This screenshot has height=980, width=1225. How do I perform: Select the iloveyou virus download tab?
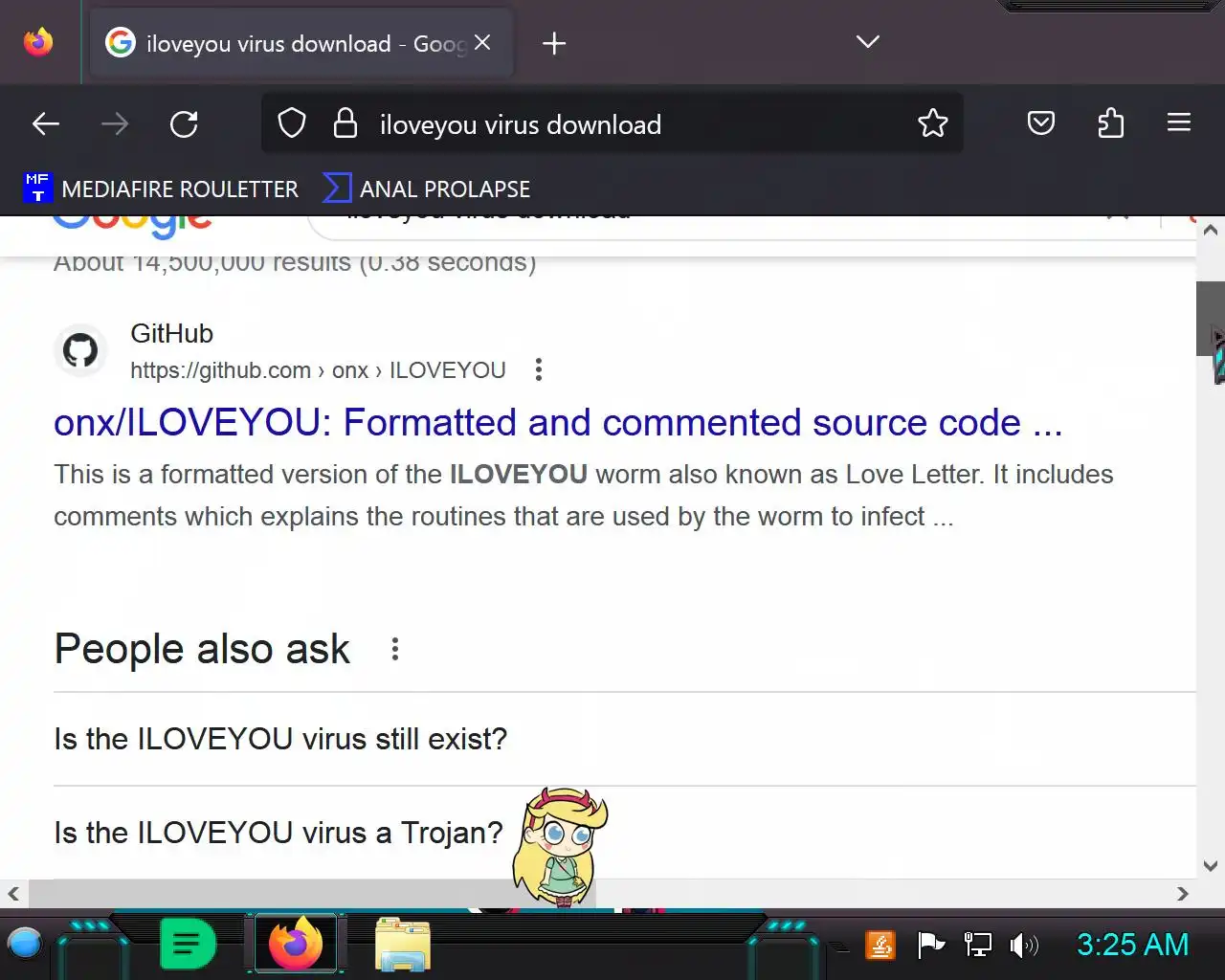coord(301,43)
